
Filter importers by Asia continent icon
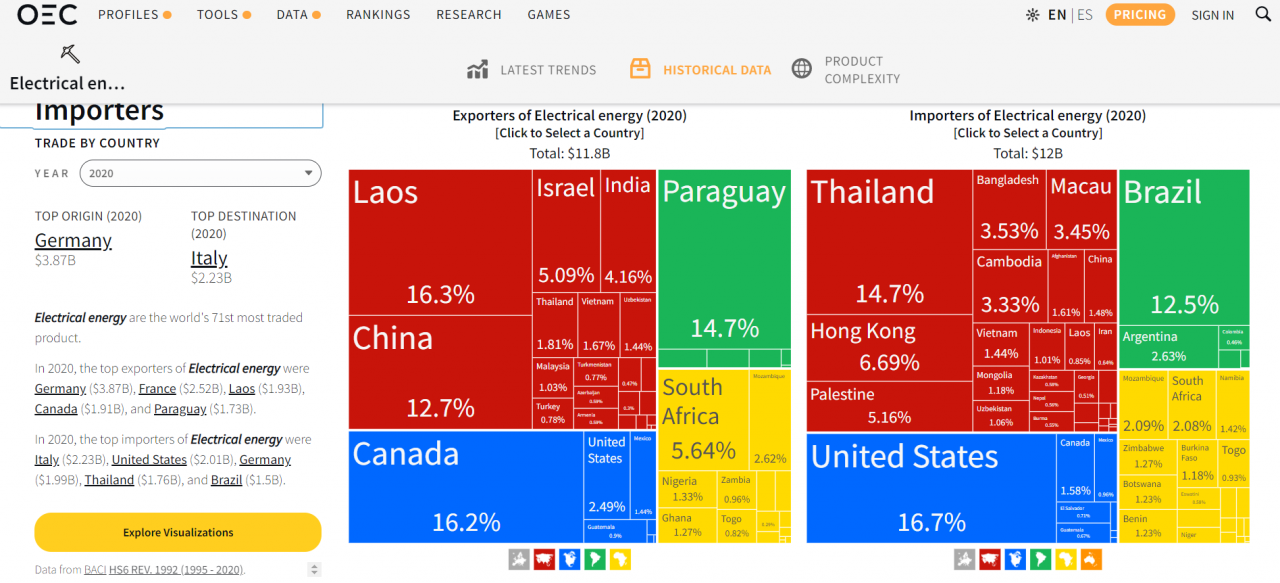point(990,559)
